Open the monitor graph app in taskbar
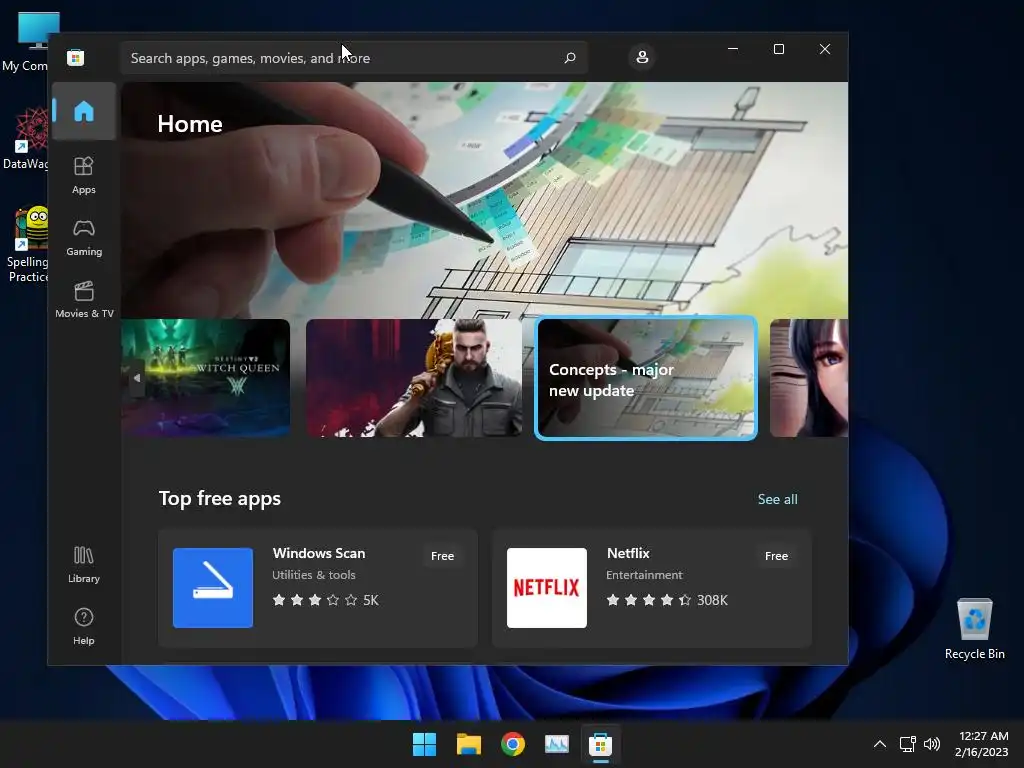Image resolution: width=1024 pixels, height=768 pixels. click(x=556, y=744)
